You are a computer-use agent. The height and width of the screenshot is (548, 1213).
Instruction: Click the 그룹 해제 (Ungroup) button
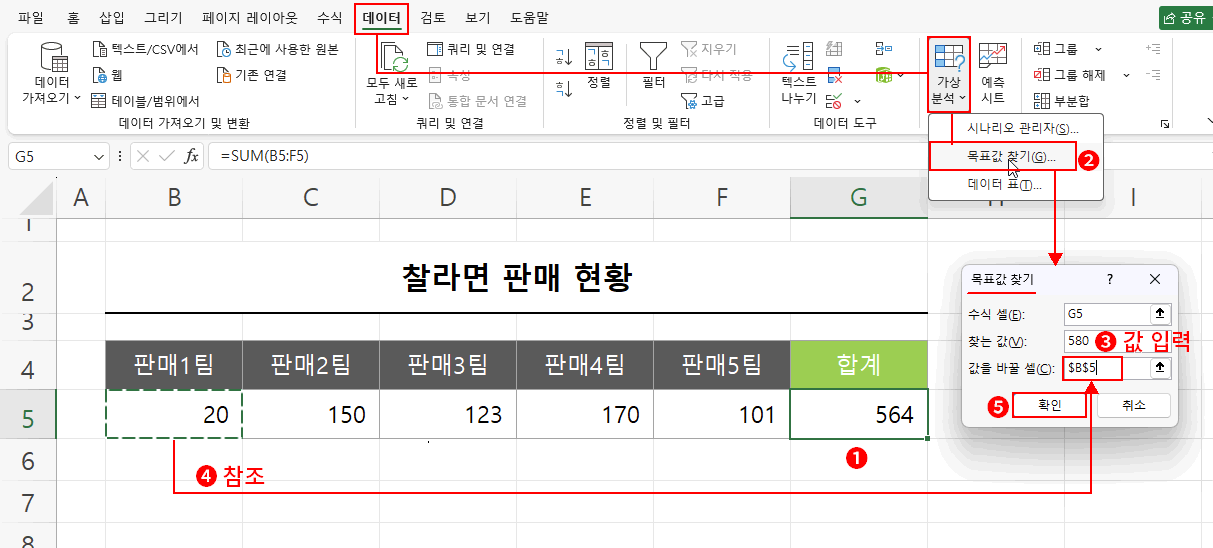(x=1070, y=75)
